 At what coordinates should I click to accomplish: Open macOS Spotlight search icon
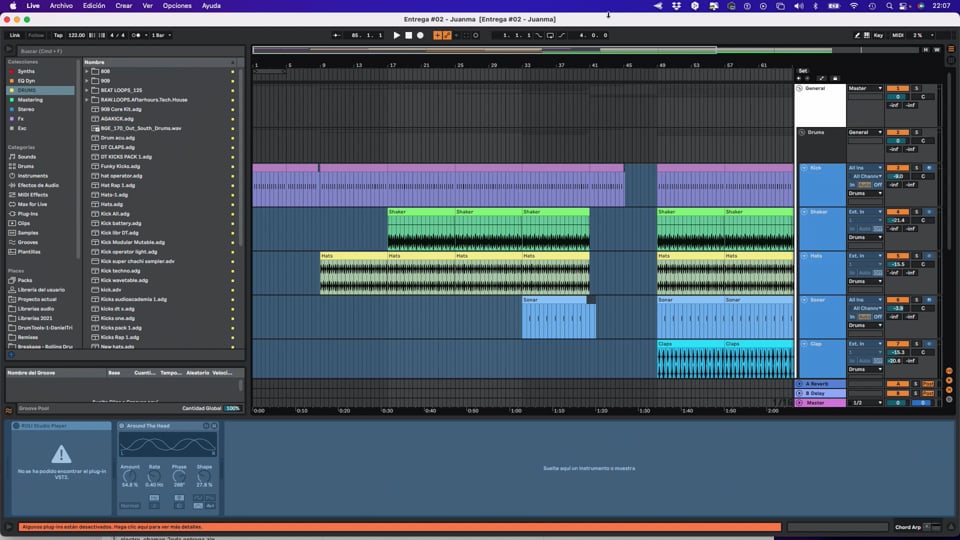889,6
